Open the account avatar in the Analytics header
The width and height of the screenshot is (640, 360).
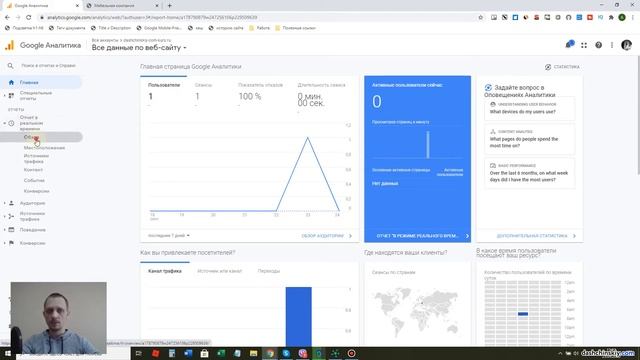click(x=626, y=45)
